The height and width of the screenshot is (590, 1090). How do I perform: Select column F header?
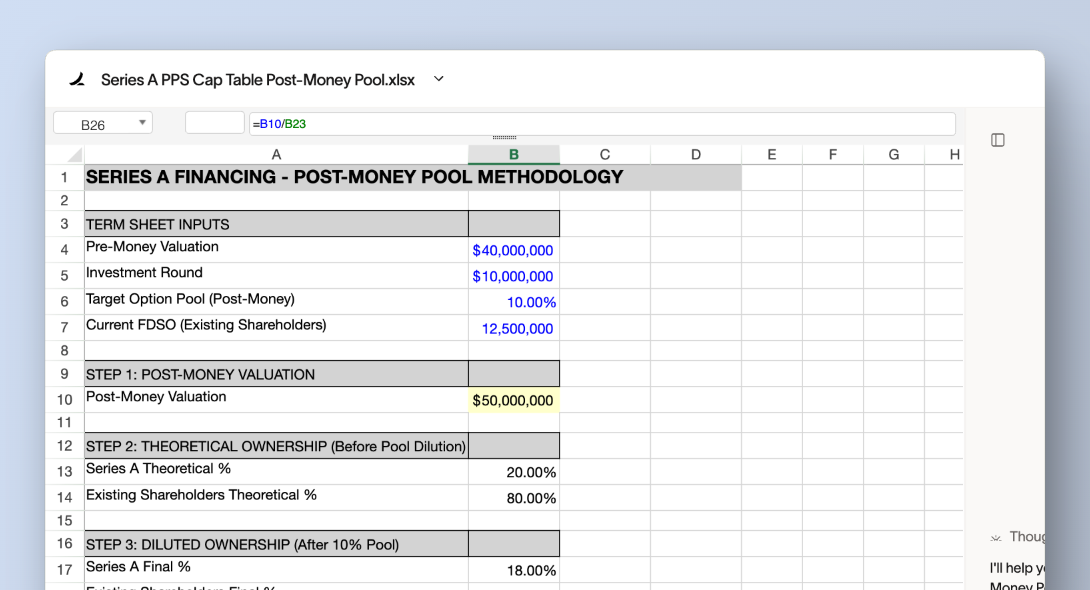coord(833,154)
